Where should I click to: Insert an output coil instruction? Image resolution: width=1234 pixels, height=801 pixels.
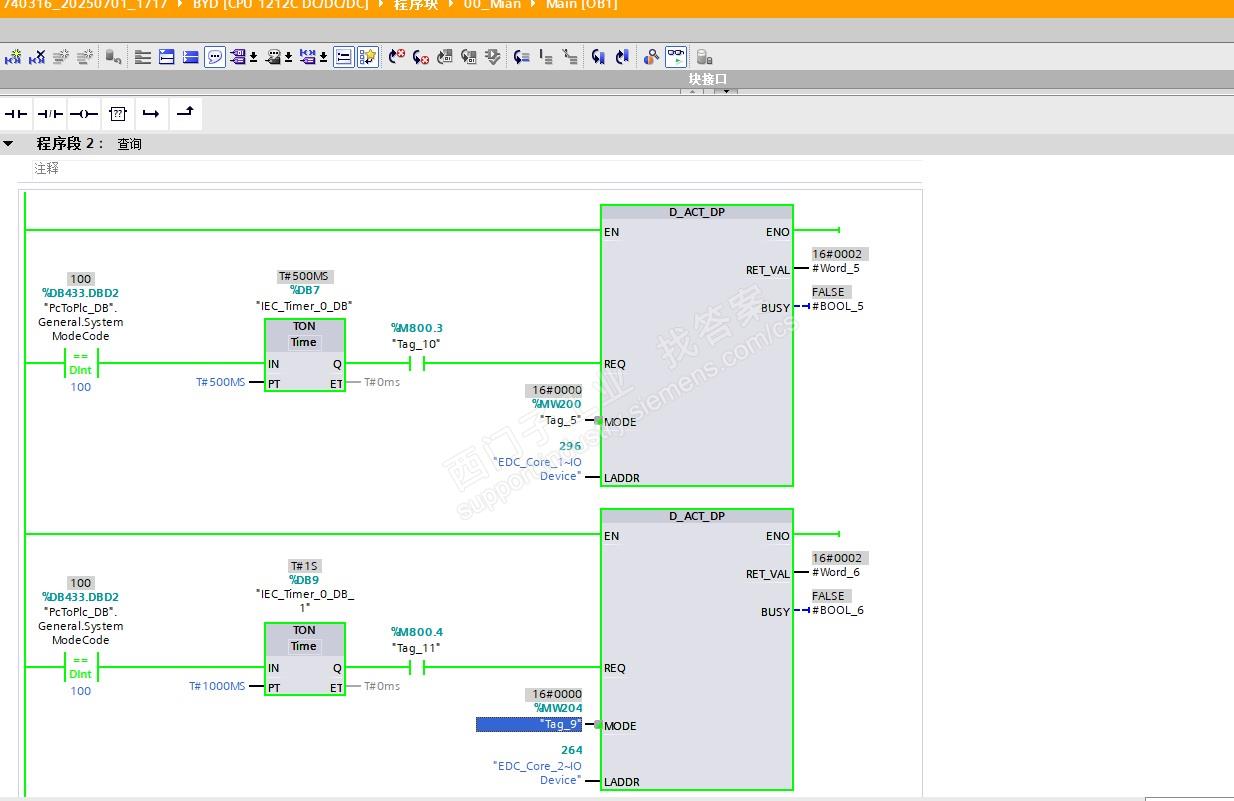tap(84, 114)
